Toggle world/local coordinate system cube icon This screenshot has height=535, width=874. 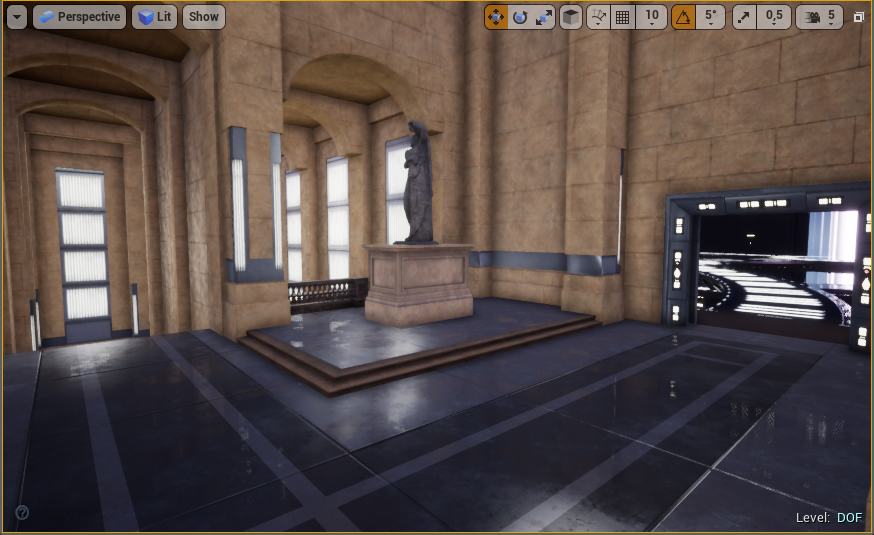pyautogui.click(x=571, y=17)
